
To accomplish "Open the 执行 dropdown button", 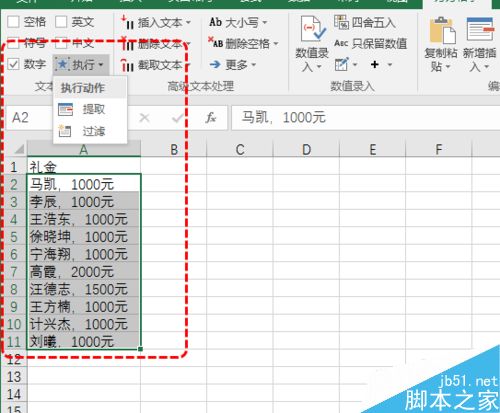I will pos(81,65).
